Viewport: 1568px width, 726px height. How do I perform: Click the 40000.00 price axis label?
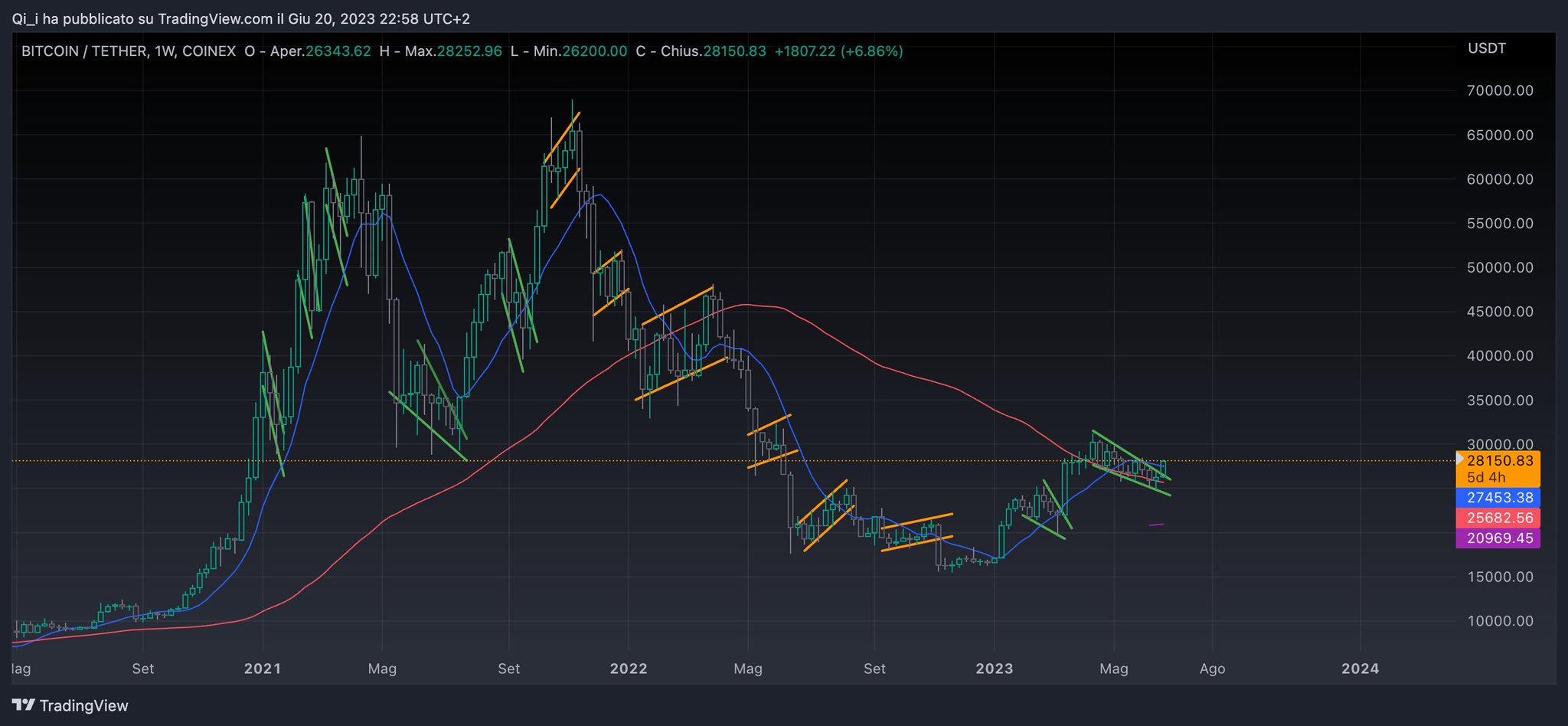[x=1500, y=355]
